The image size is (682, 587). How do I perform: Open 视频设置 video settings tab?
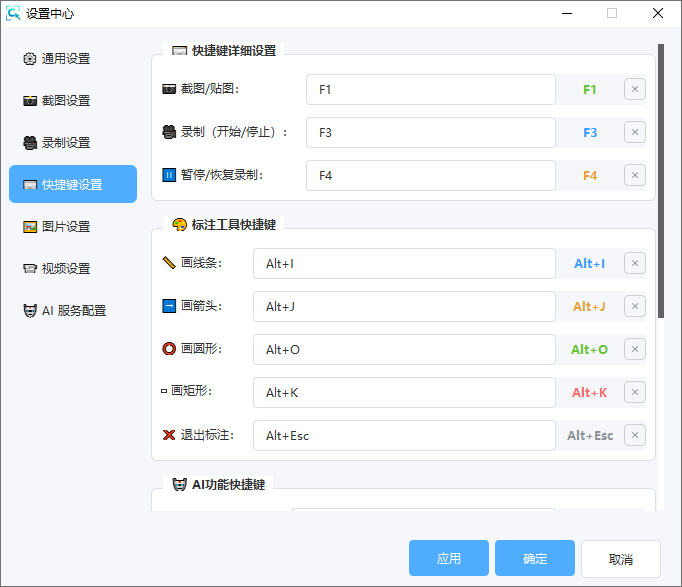click(x=73, y=269)
